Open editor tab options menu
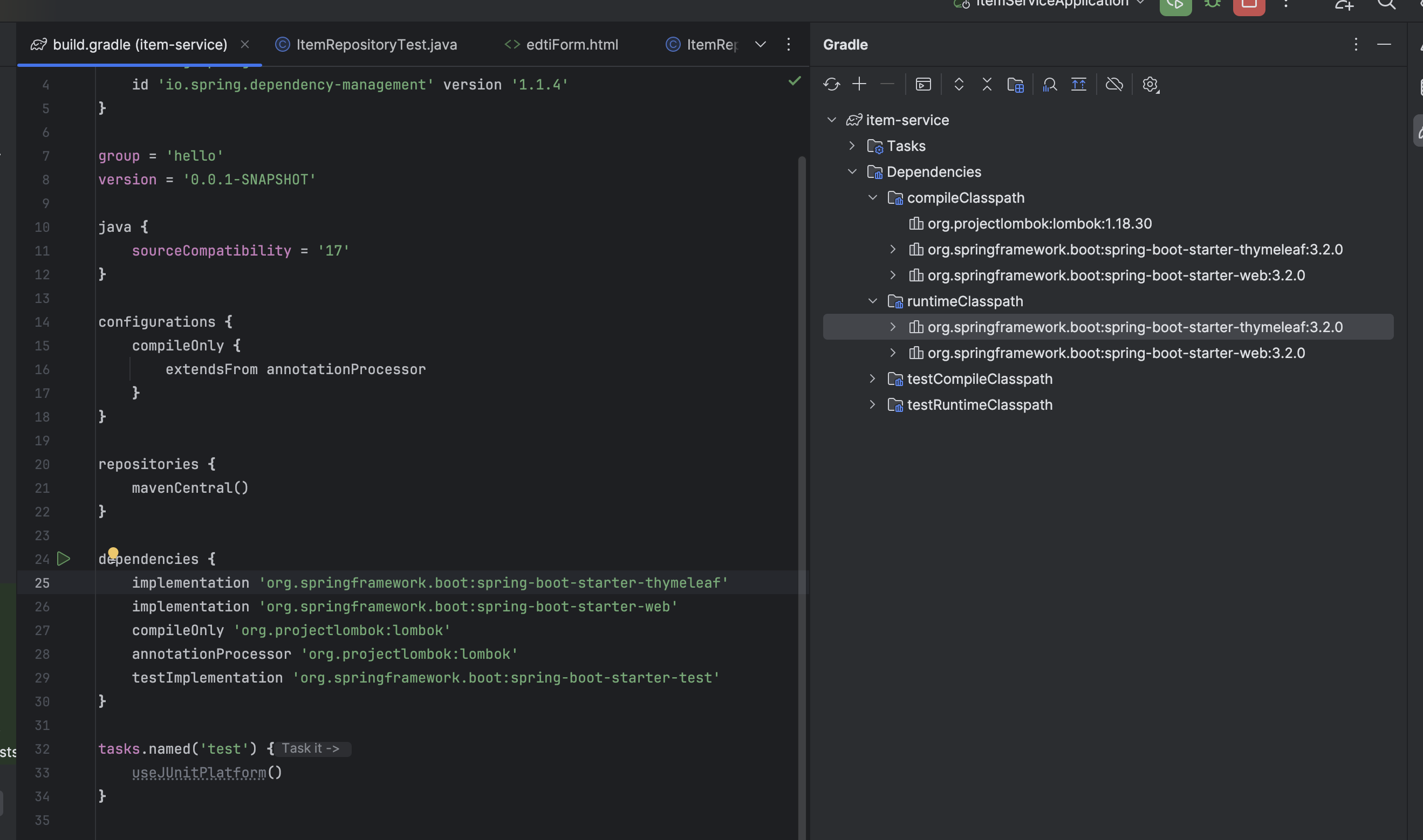Screen dimensions: 1423x840 click(x=788, y=44)
